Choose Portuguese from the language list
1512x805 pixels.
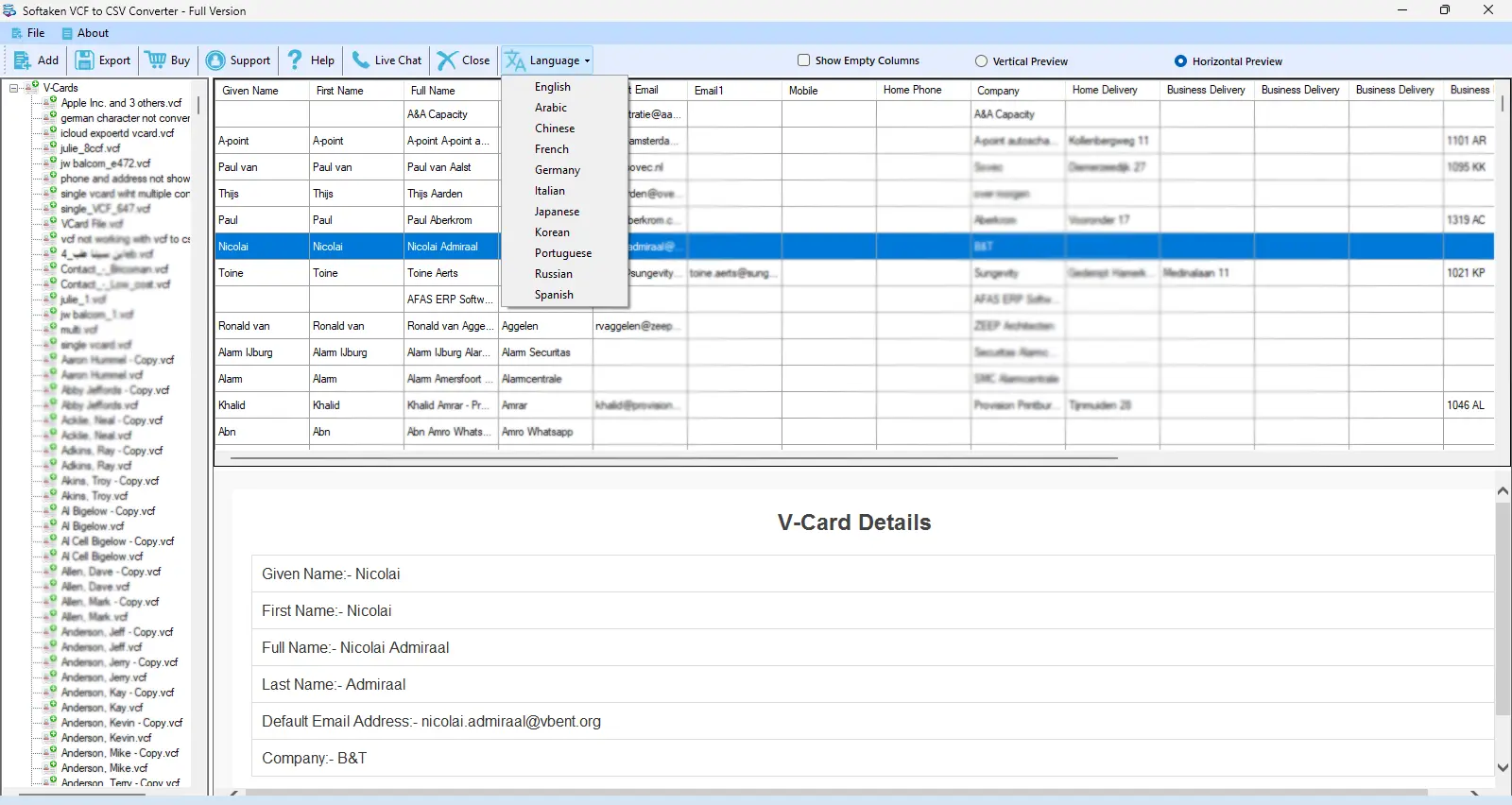pyautogui.click(x=563, y=253)
